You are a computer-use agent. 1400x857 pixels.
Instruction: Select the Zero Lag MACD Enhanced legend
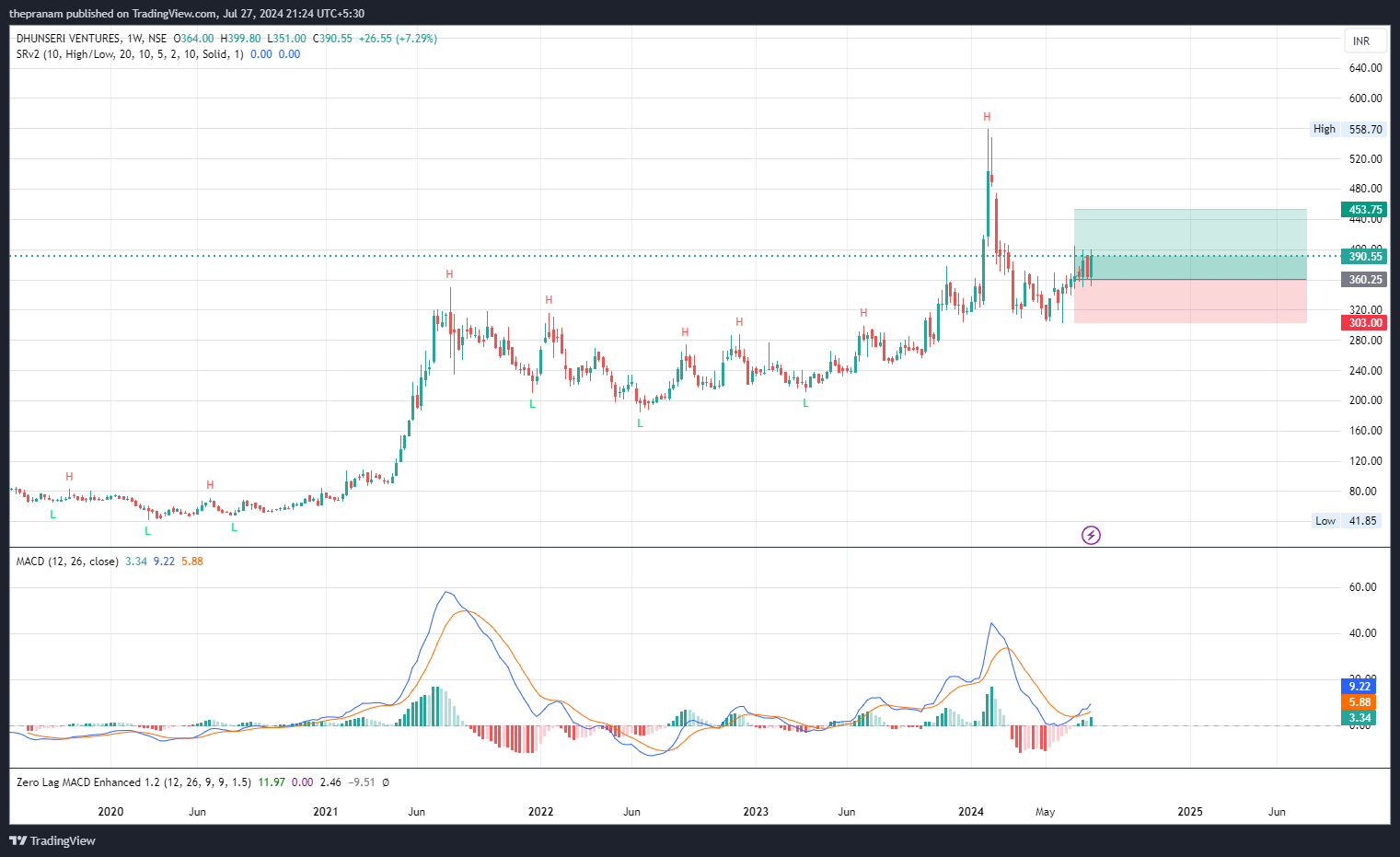click(x=133, y=782)
